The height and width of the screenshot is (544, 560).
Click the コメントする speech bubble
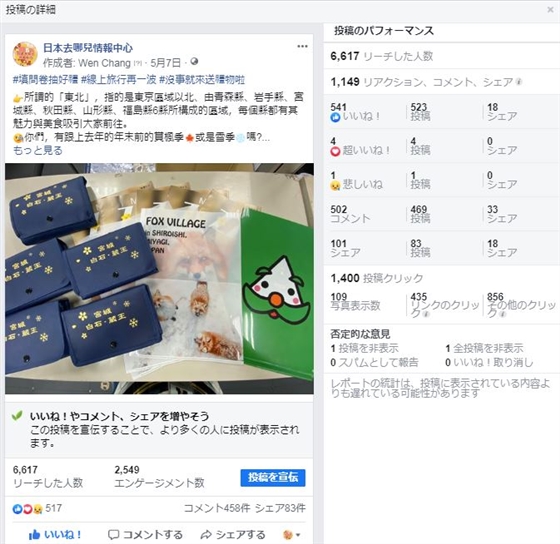113,535
